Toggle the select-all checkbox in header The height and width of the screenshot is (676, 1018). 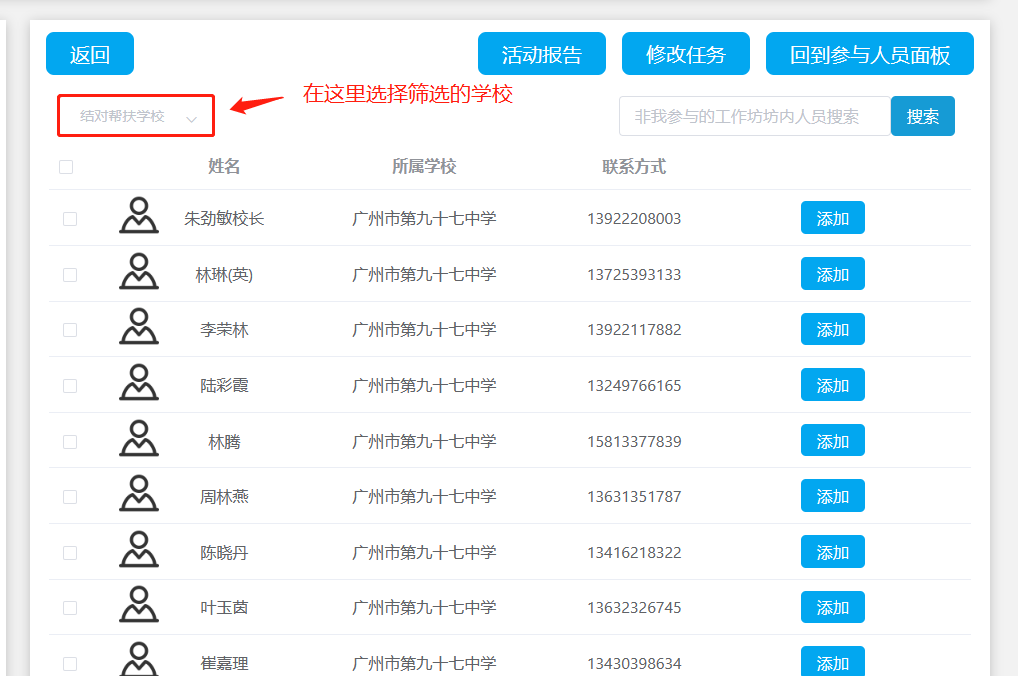click(66, 167)
